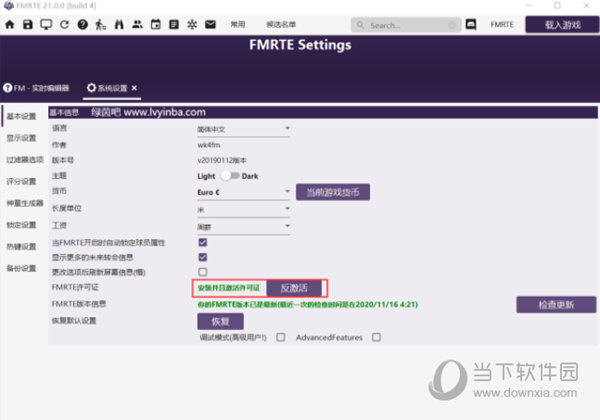Click the monitor screen icon
This screenshot has width=600, height=420.
(x=46, y=25)
